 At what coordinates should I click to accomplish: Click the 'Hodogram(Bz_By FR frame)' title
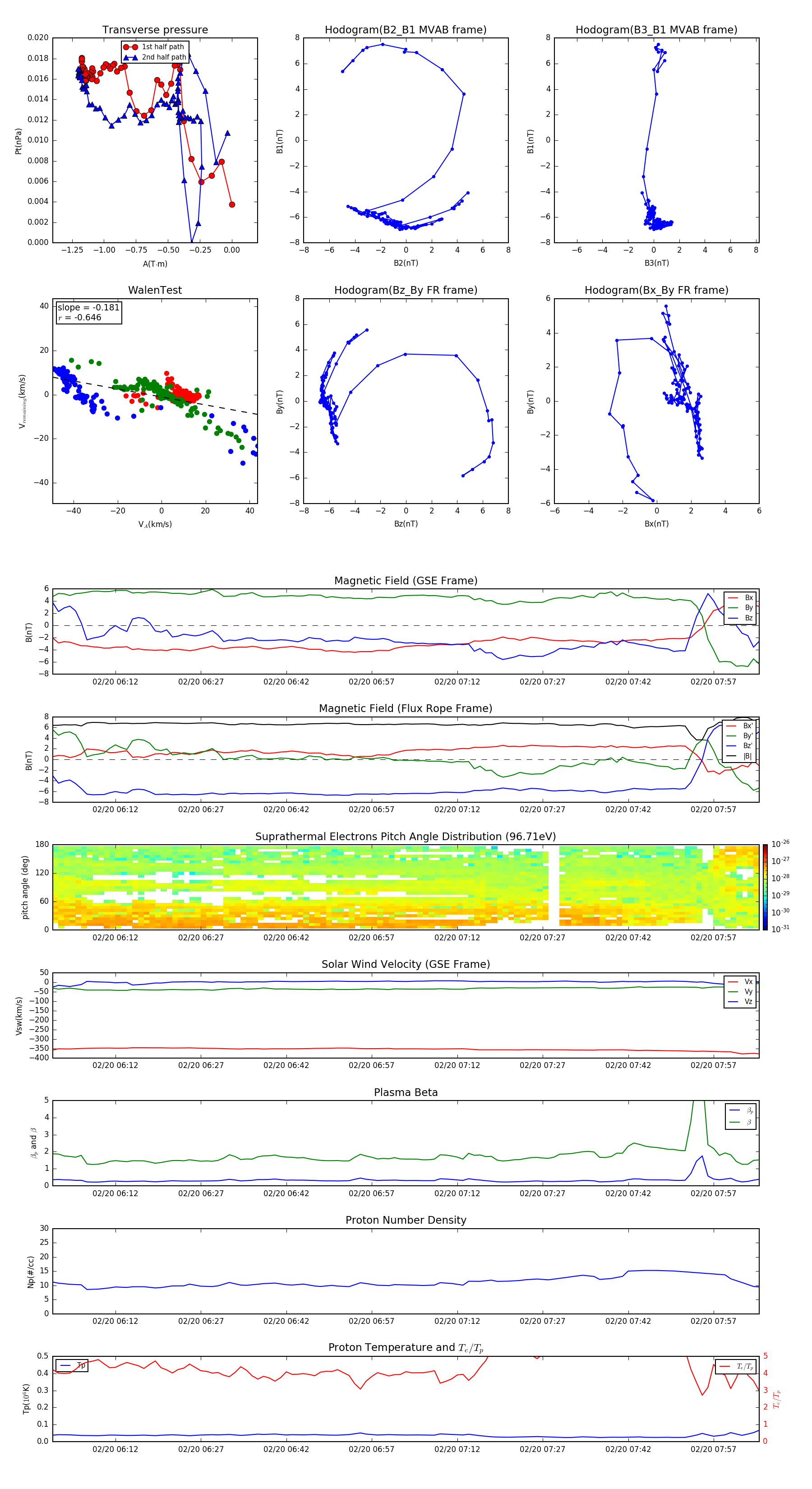coord(406,290)
